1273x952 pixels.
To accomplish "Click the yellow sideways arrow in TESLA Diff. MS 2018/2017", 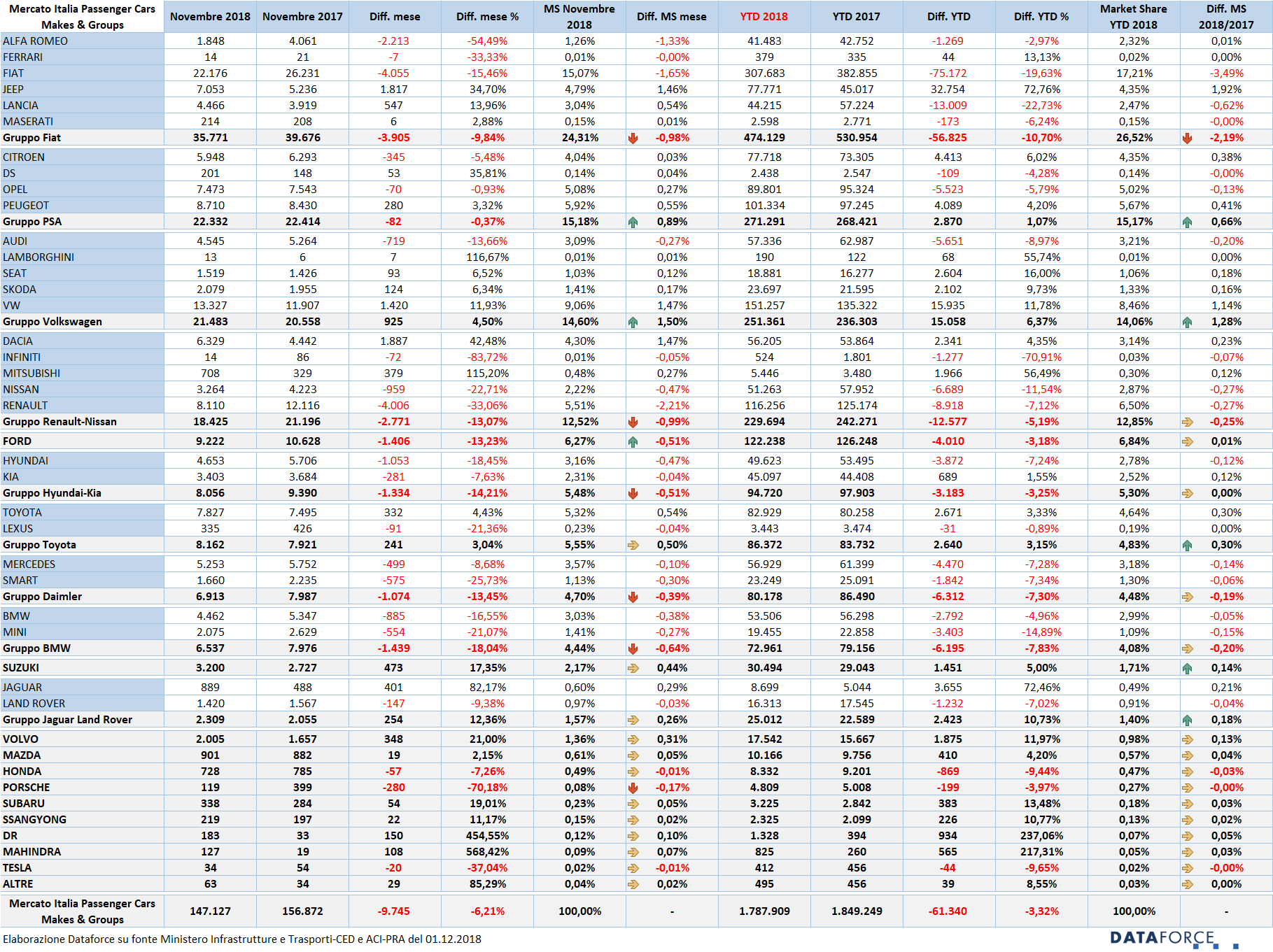I will [1187, 868].
